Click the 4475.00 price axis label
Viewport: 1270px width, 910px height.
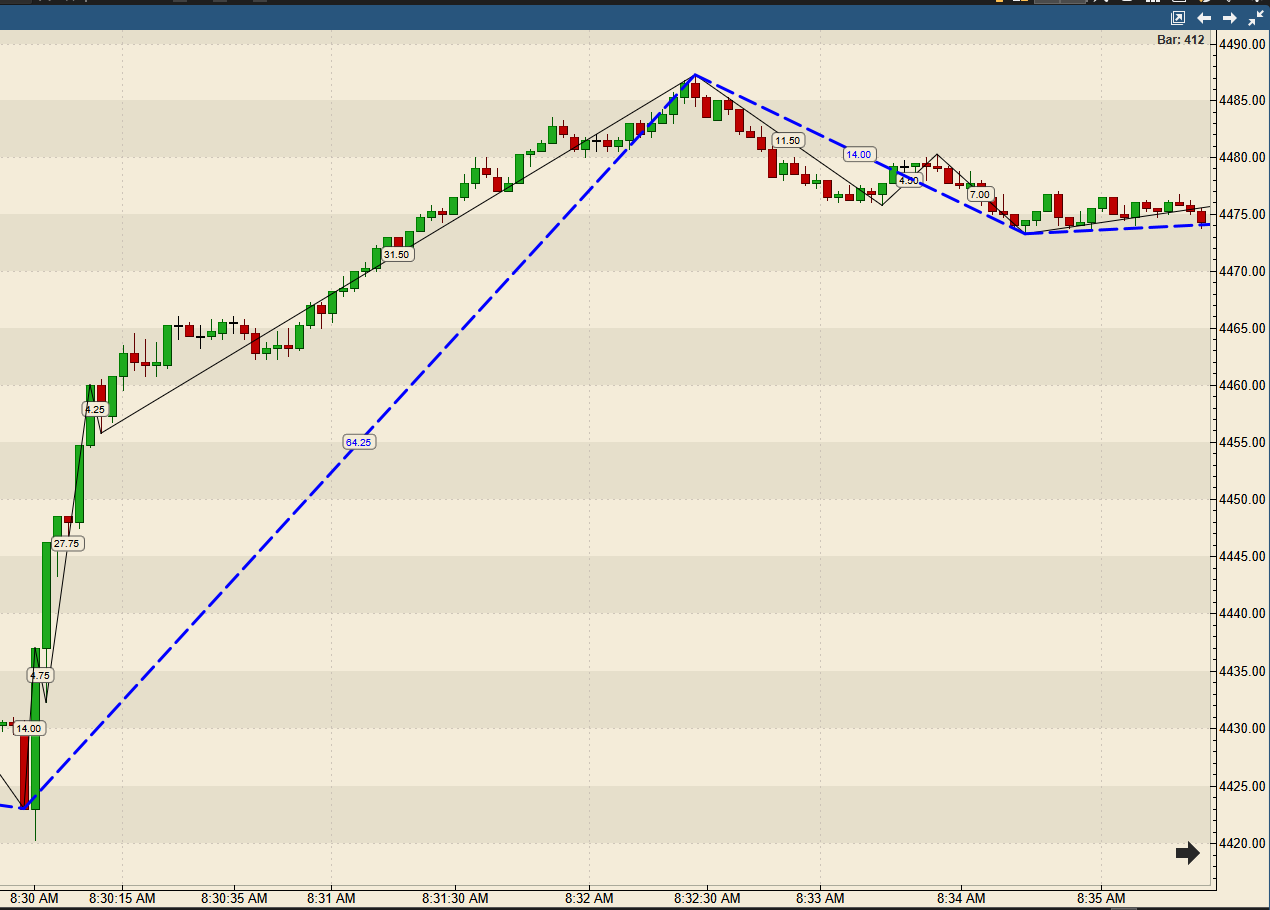click(x=1243, y=214)
